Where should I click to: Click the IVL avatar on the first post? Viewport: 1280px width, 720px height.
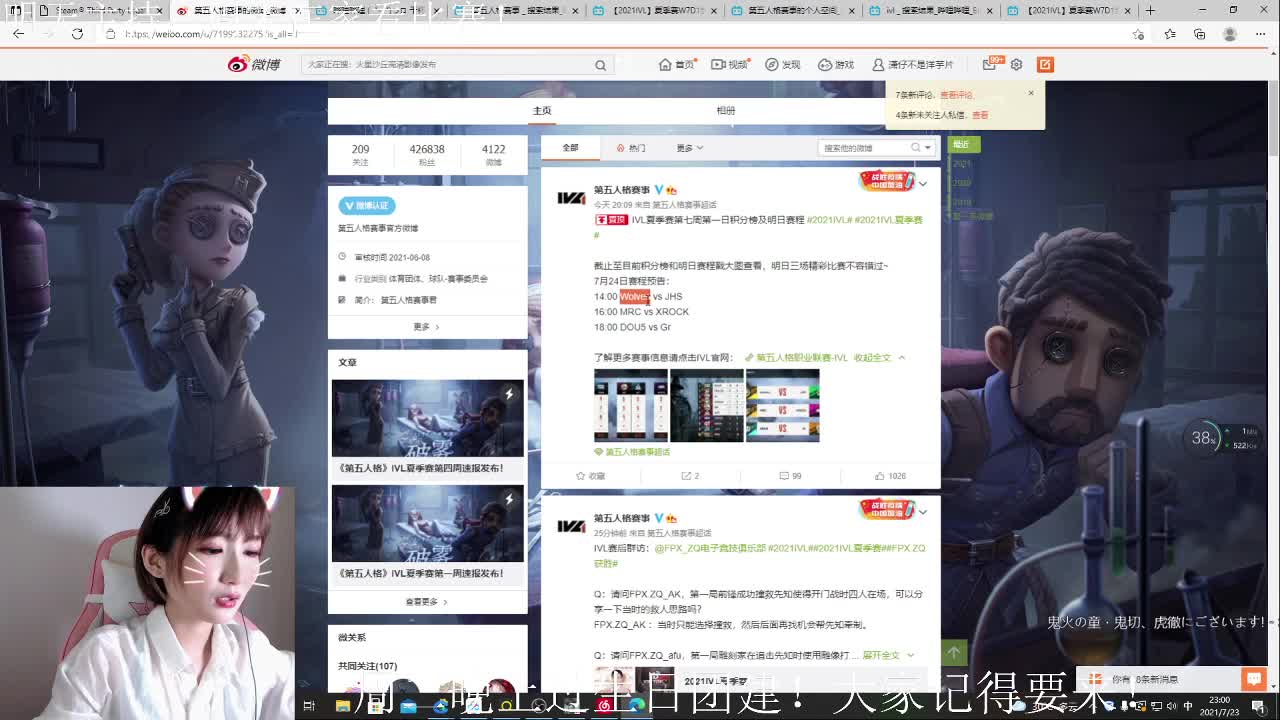[x=571, y=198]
